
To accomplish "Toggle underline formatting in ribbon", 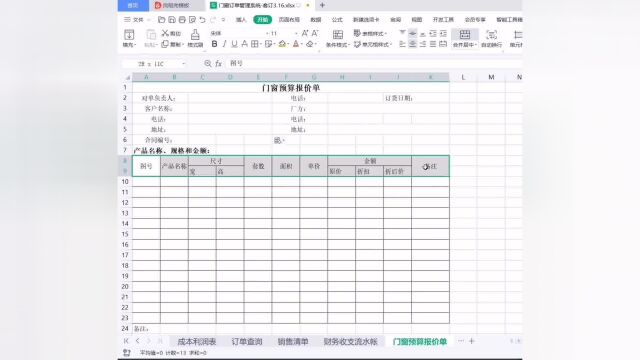I will (234, 44).
